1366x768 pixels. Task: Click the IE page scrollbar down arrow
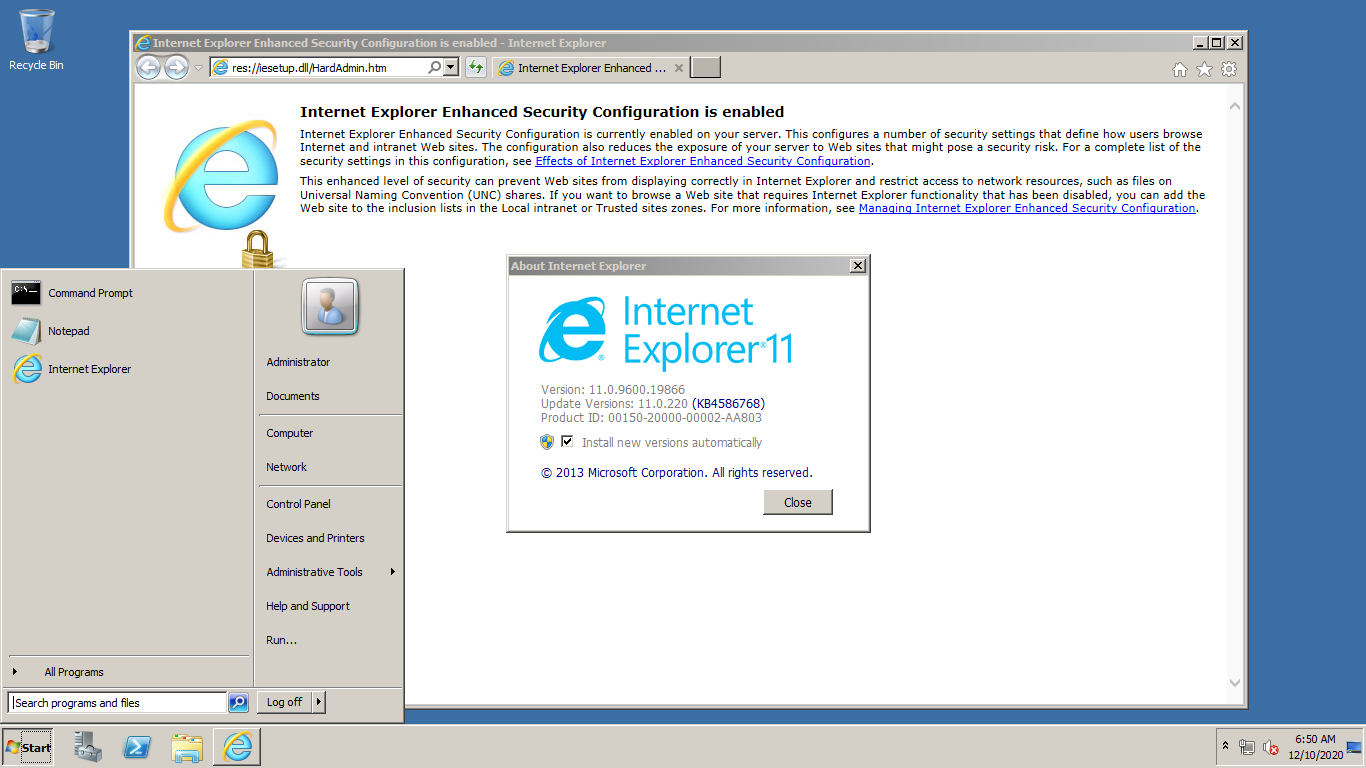pyautogui.click(x=1235, y=683)
